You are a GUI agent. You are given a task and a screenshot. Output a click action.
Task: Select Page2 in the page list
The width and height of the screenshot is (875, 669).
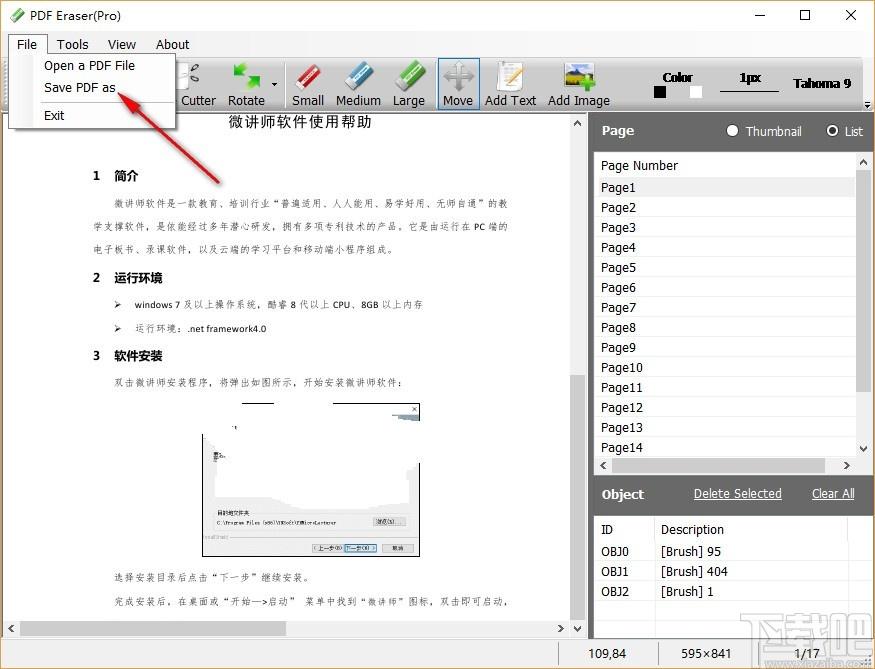[x=726, y=208]
